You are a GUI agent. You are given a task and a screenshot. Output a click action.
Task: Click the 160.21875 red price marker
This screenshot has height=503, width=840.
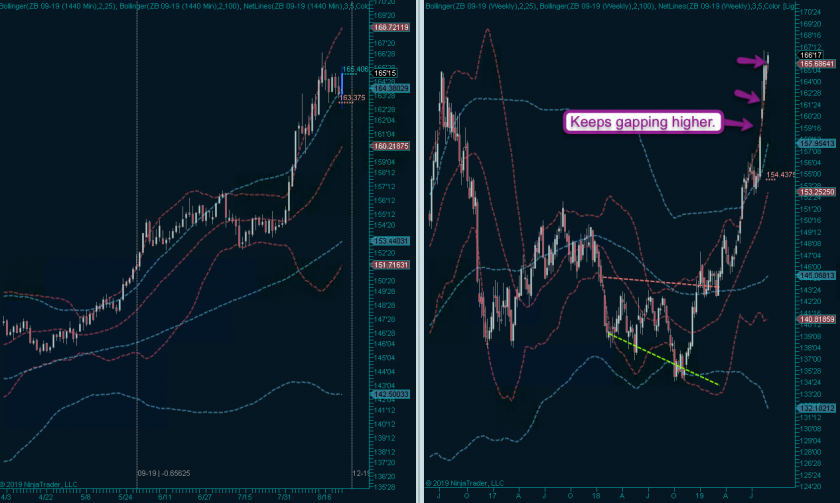(391, 146)
